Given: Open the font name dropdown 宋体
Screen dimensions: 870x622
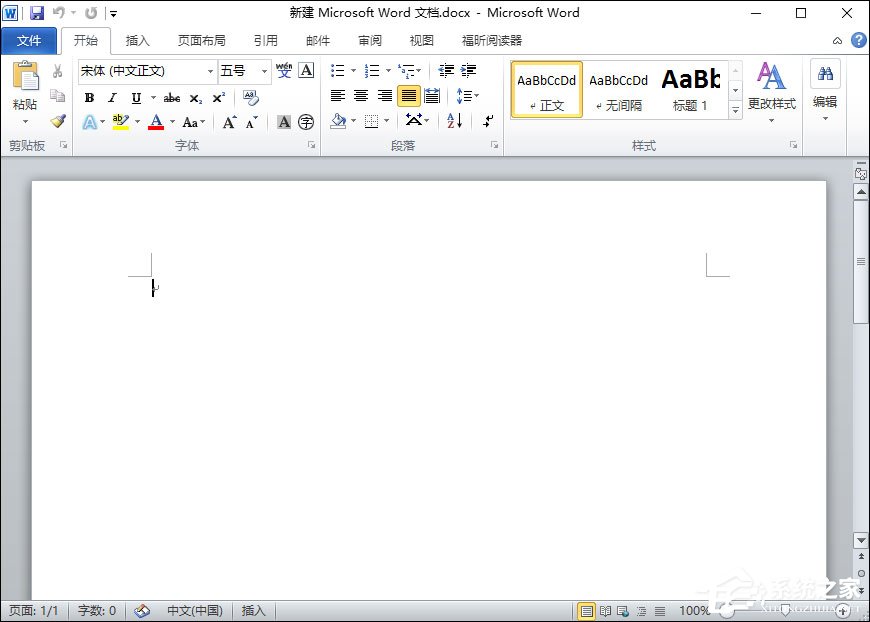Looking at the screenshot, I should pyautogui.click(x=210, y=71).
